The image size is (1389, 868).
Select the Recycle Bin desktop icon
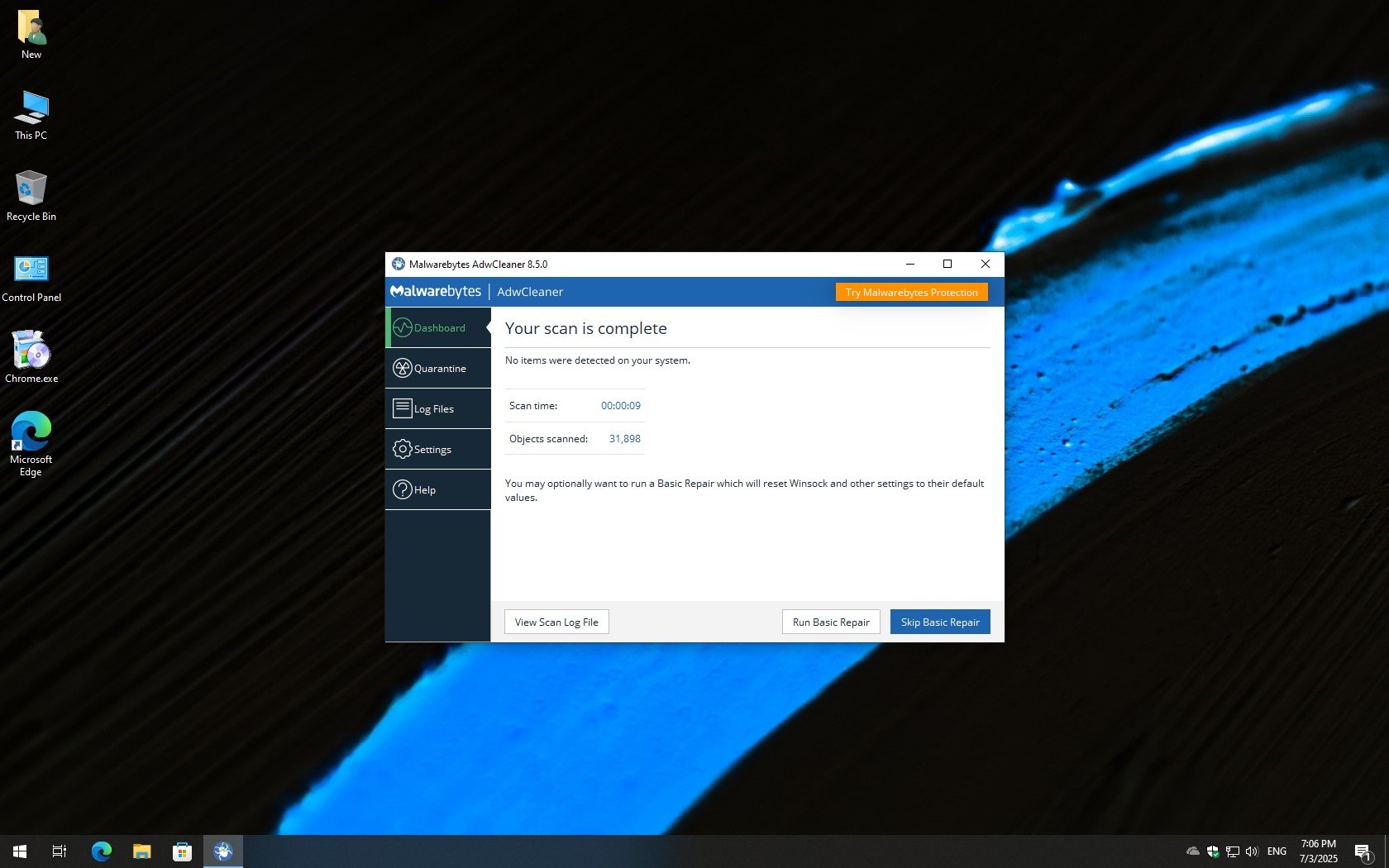(x=31, y=197)
